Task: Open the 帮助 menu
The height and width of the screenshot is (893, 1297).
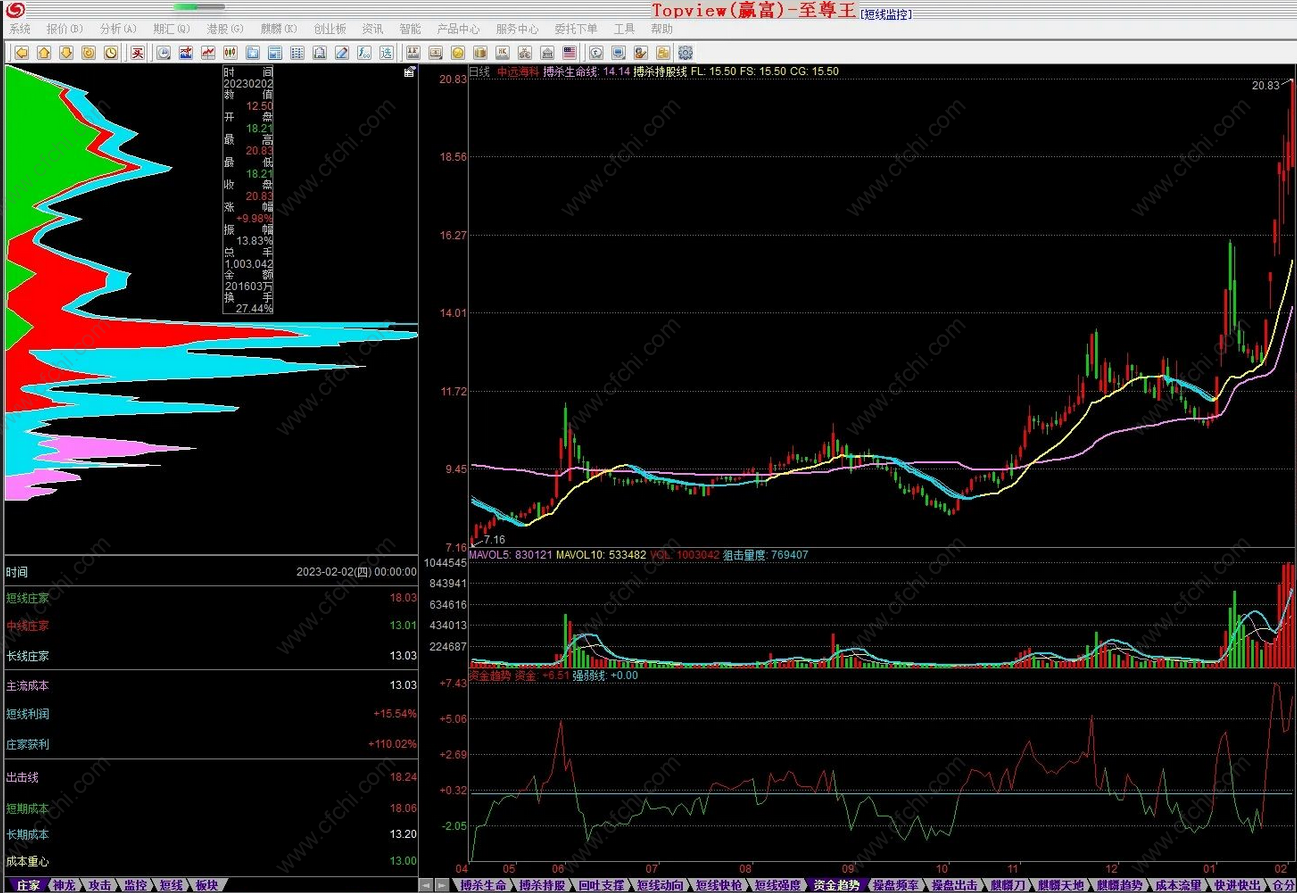Action: point(662,29)
